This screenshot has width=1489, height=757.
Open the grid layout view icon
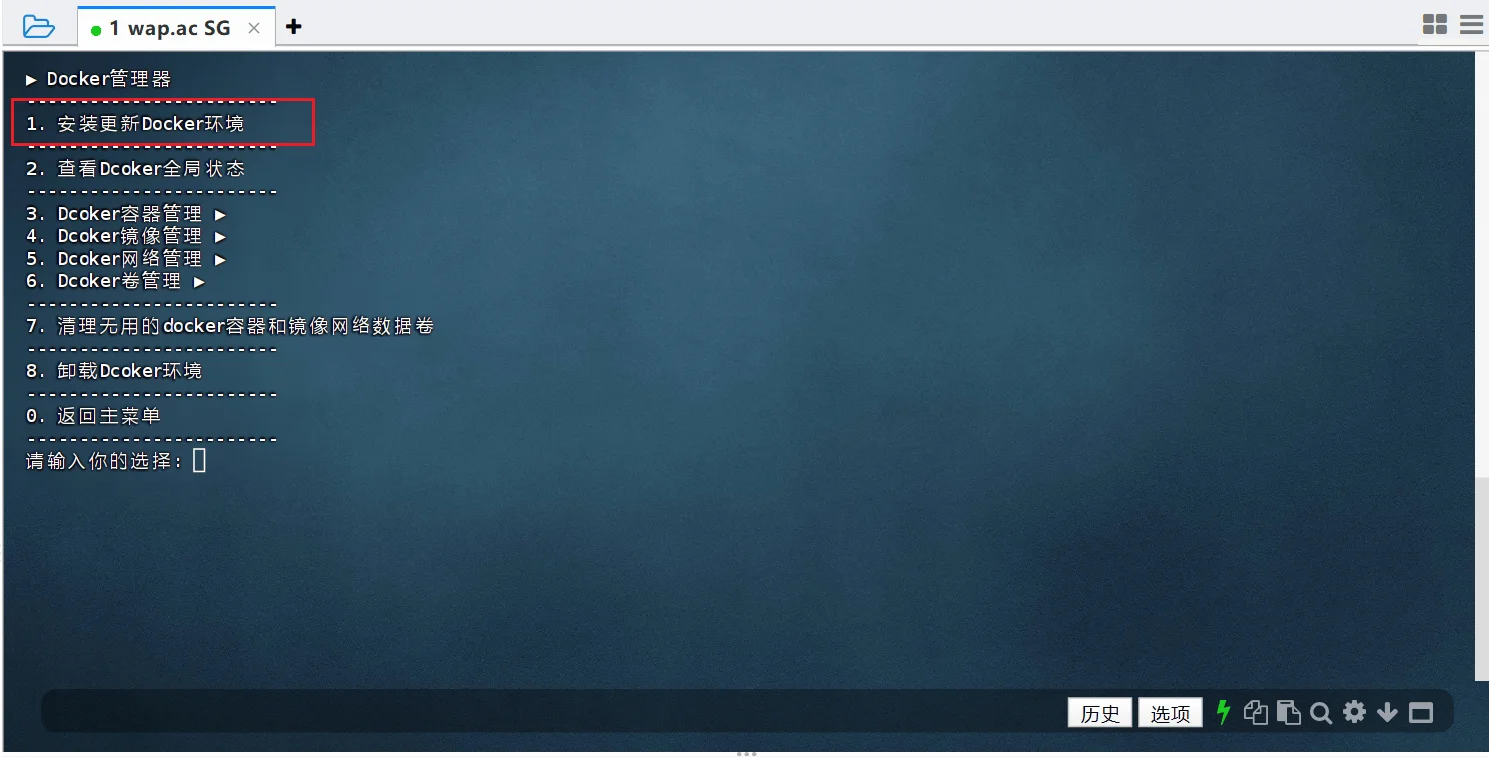click(x=1435, y=25)
